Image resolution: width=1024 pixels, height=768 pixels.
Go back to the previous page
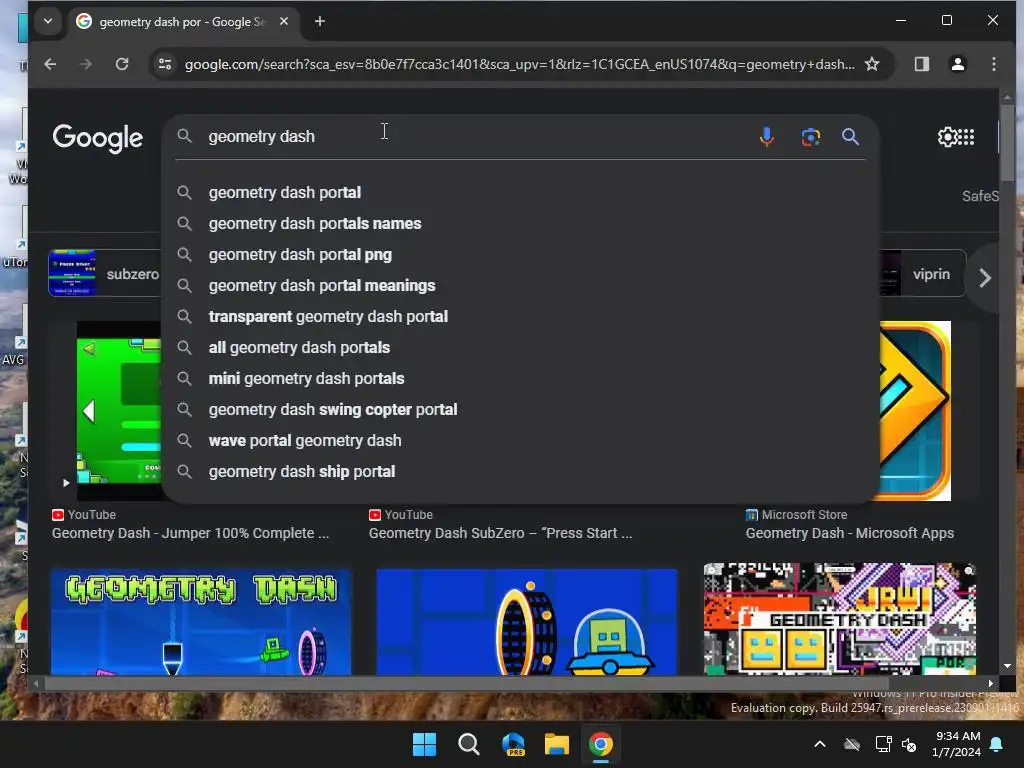50,64
